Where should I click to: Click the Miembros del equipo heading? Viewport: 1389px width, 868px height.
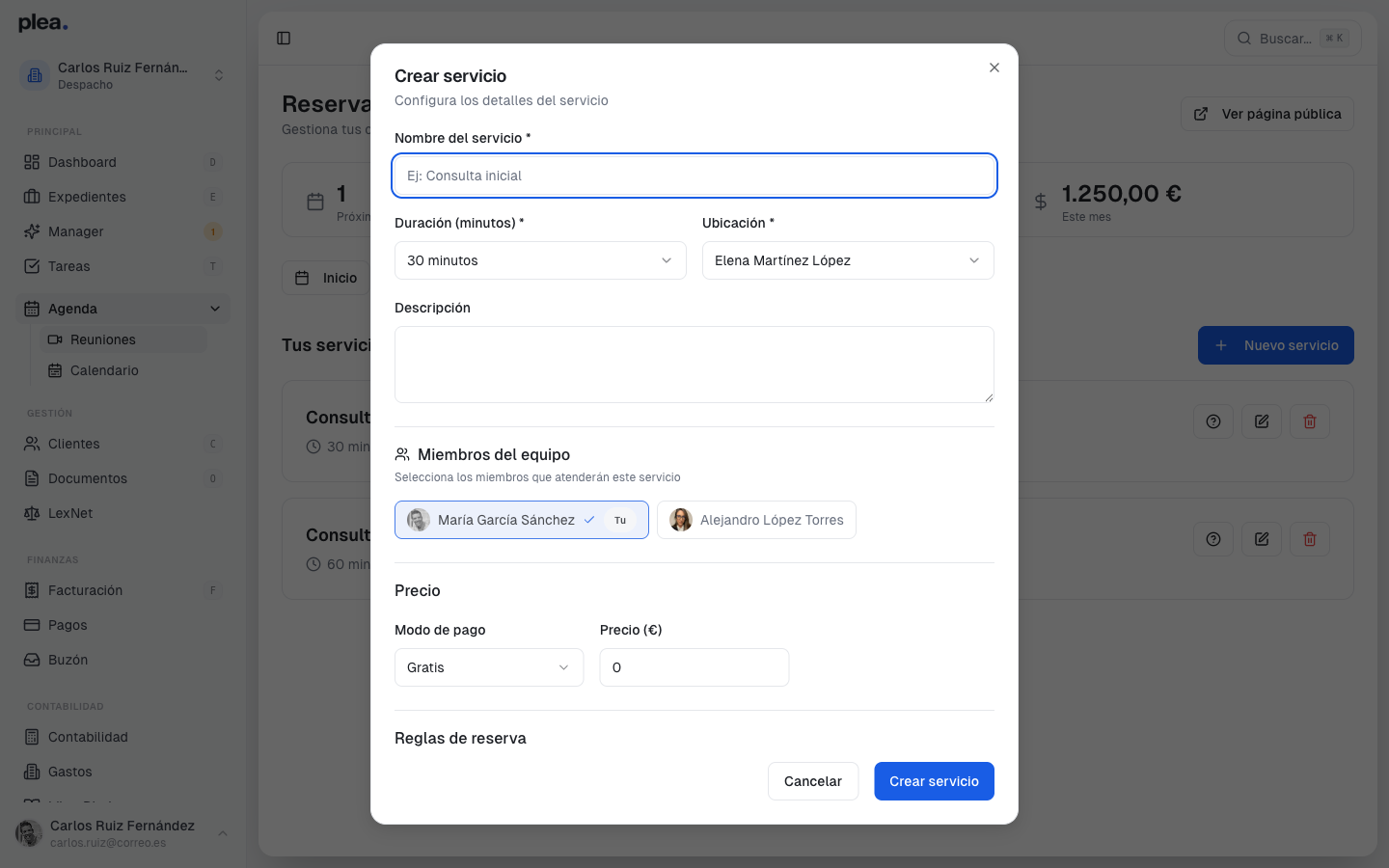[x=493, y=454]
